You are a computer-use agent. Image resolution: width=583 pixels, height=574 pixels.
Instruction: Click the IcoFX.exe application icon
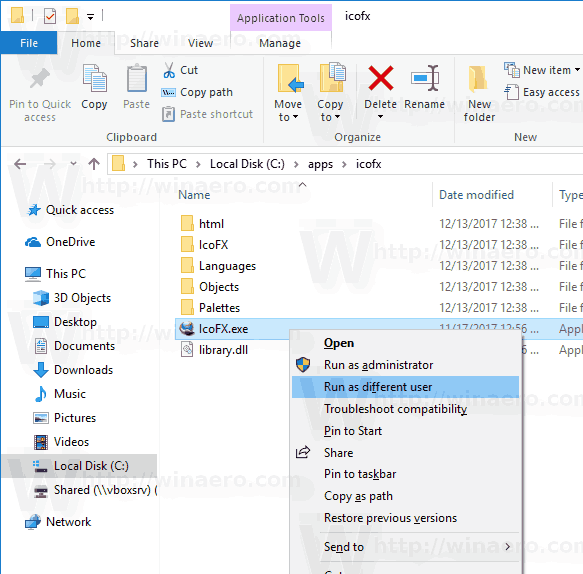click(x=187, y=329)
